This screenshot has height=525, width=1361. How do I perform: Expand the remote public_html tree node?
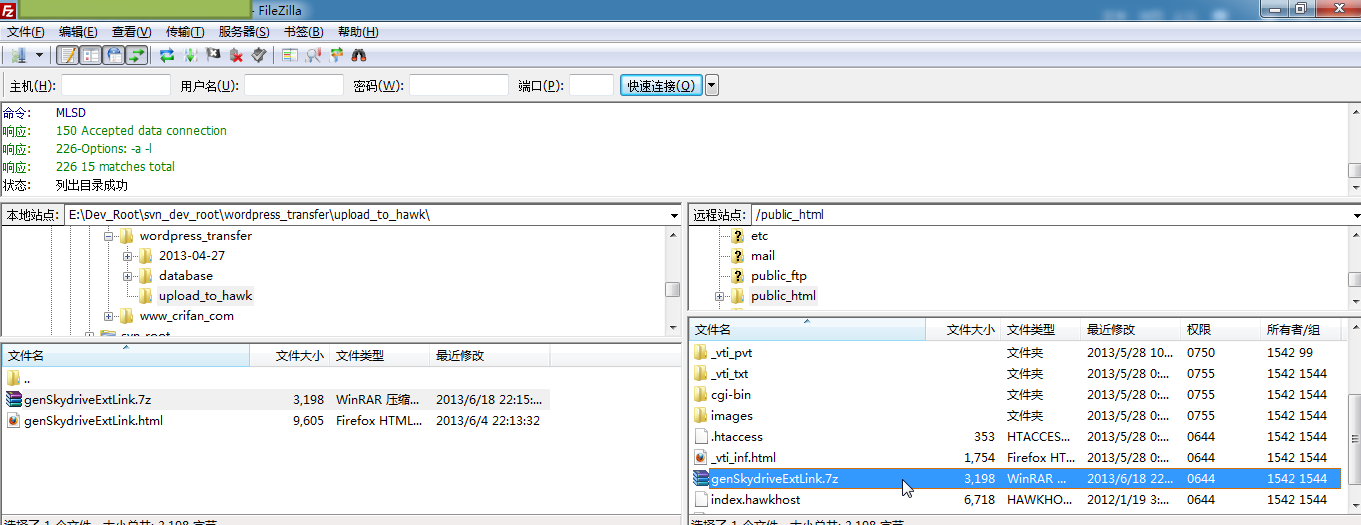point(719,296)
